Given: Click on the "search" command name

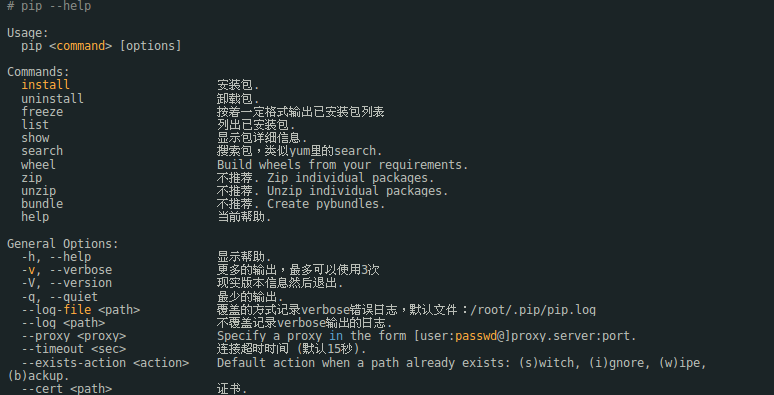Looking at the screenshot, I should click(42, 151).
